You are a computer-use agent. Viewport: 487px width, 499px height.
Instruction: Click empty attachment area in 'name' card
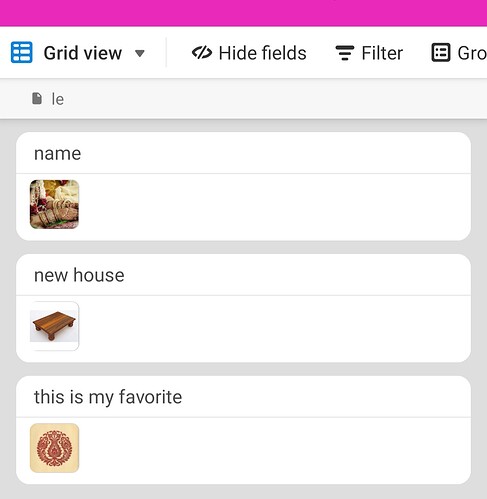pos(275,204)
